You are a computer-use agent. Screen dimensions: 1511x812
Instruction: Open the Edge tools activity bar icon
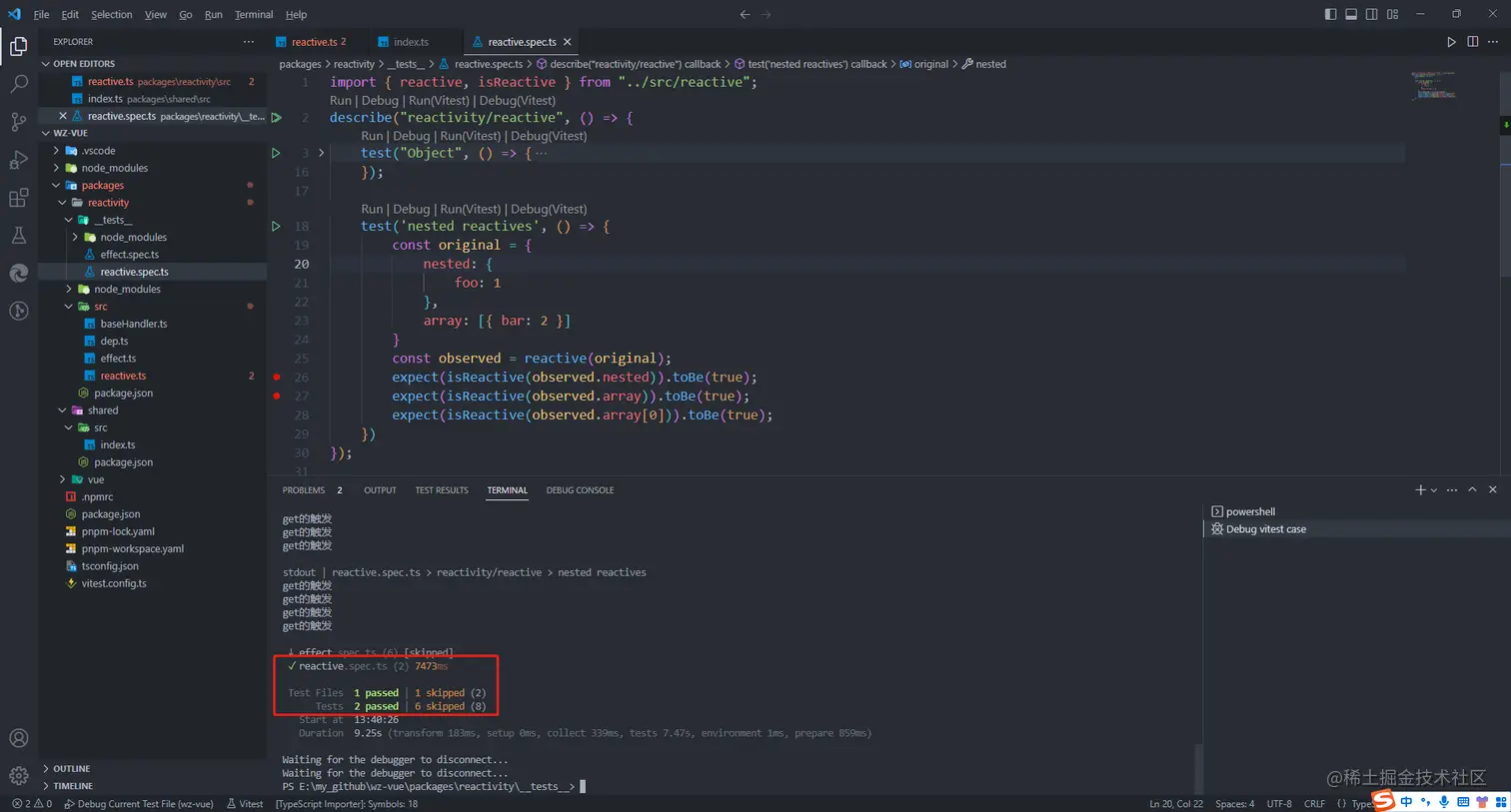[18, 274]
